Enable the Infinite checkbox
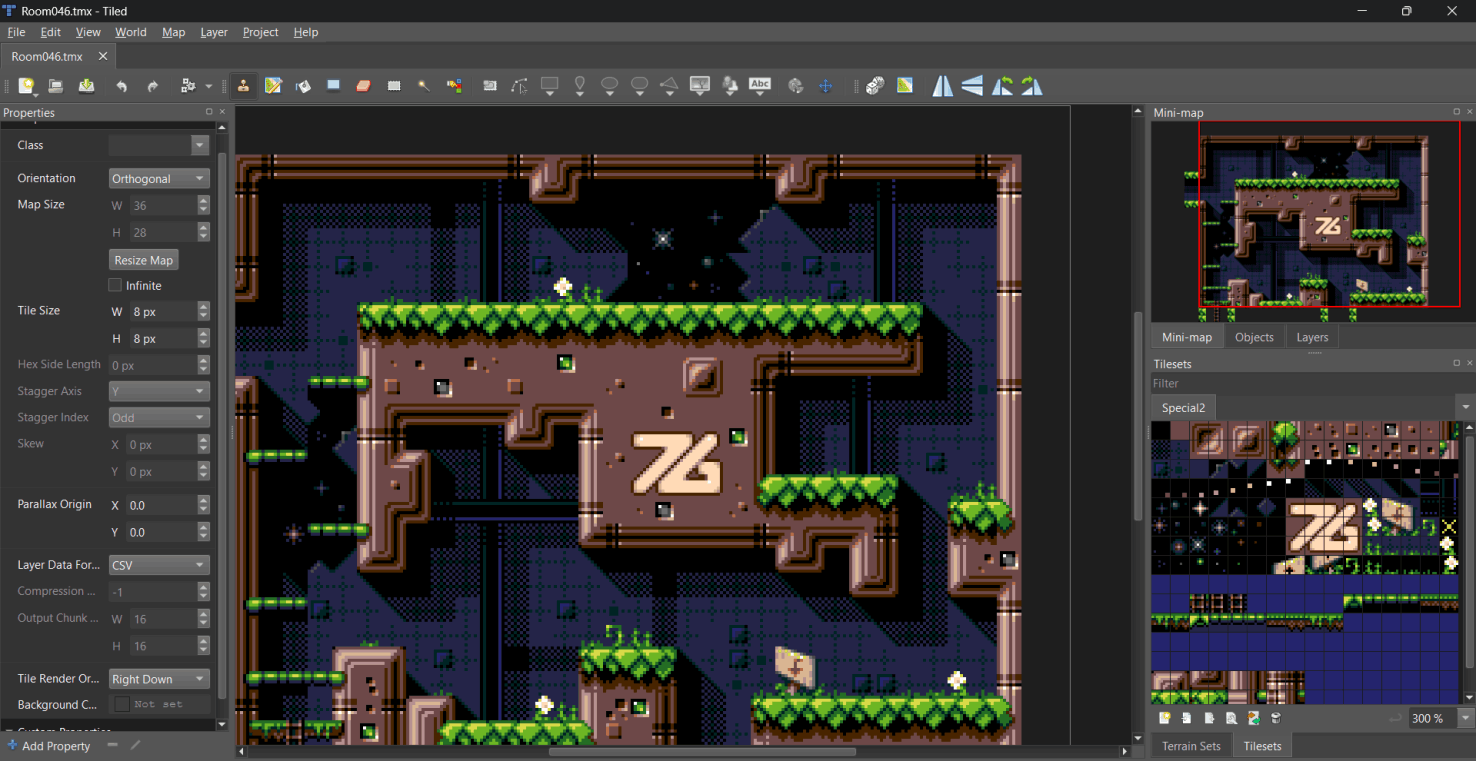 115,285
